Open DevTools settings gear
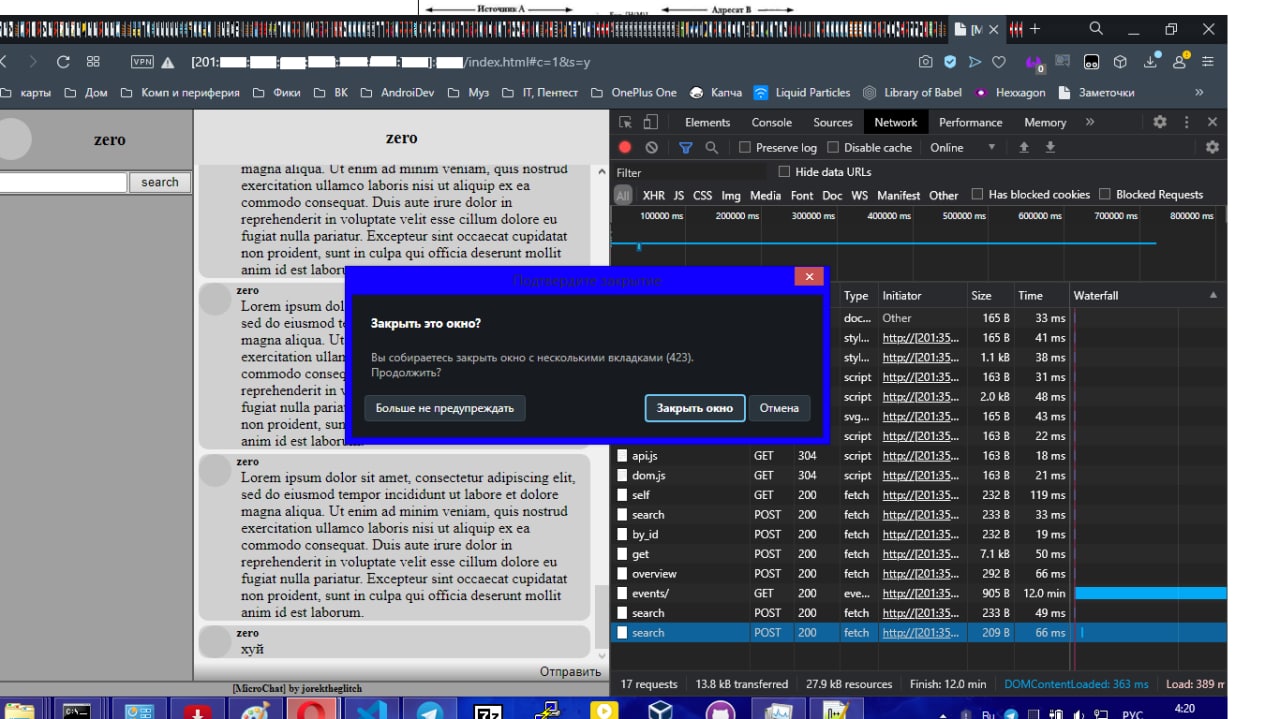 pos(1160,122)
